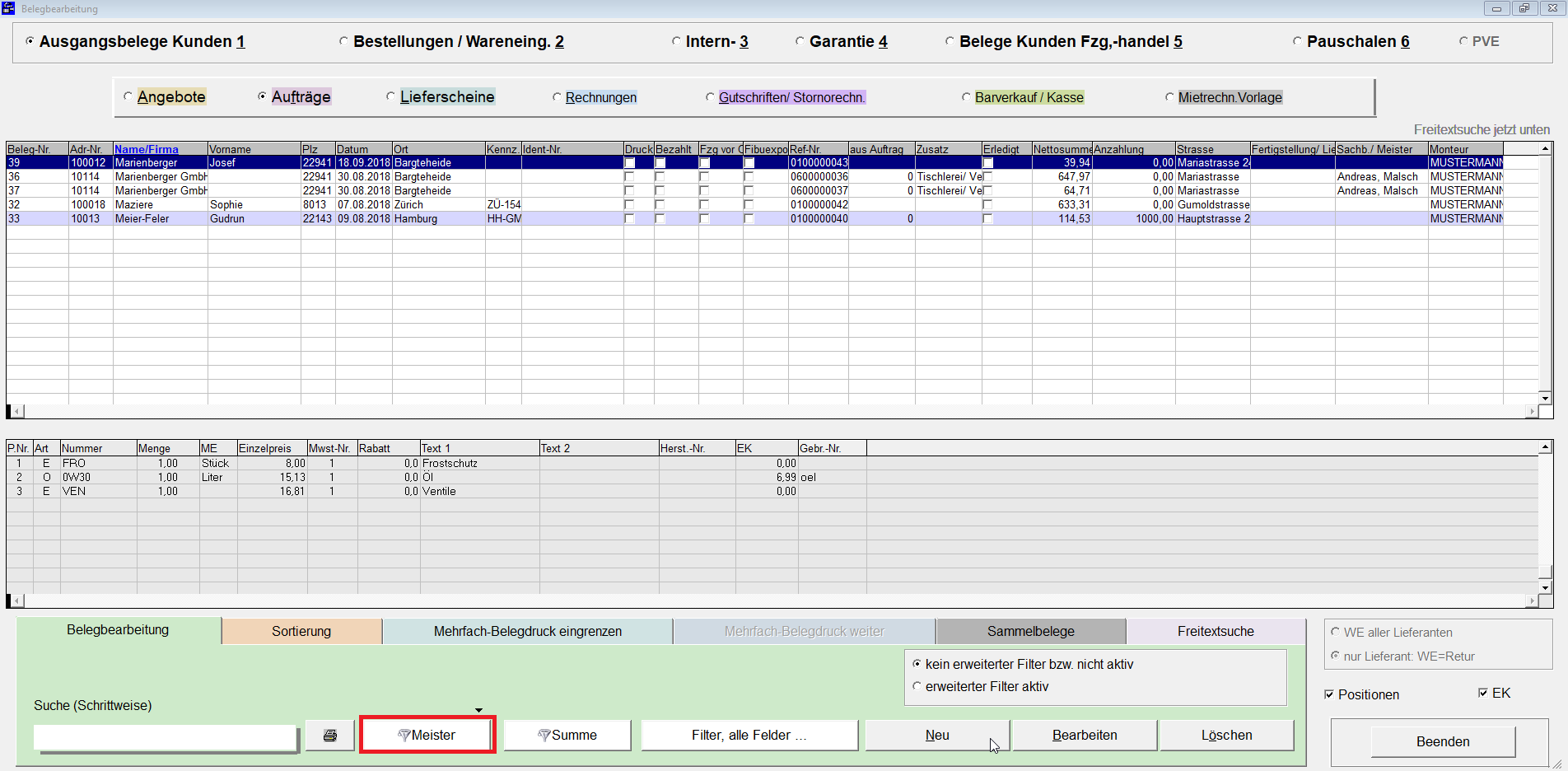Click the Einzelpreis column header
The width and height of the screenshot is (1568, 771).
point(272,448)
